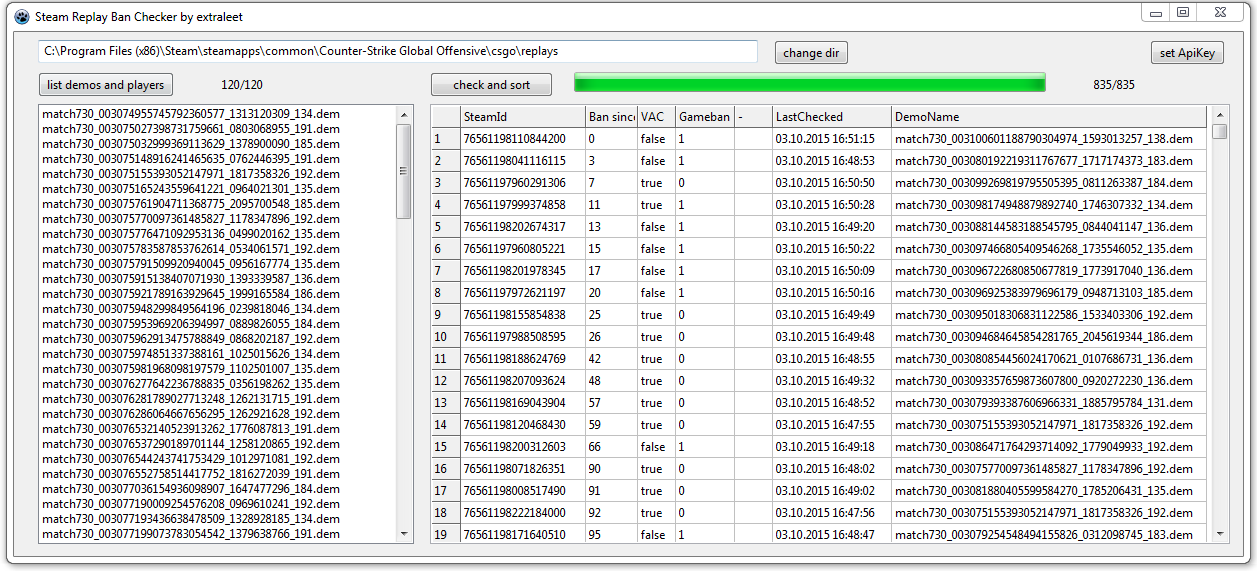Click SteamId 76561197999374858 cell
This screenshot has height=571, width=1257.
pos(523,205)
